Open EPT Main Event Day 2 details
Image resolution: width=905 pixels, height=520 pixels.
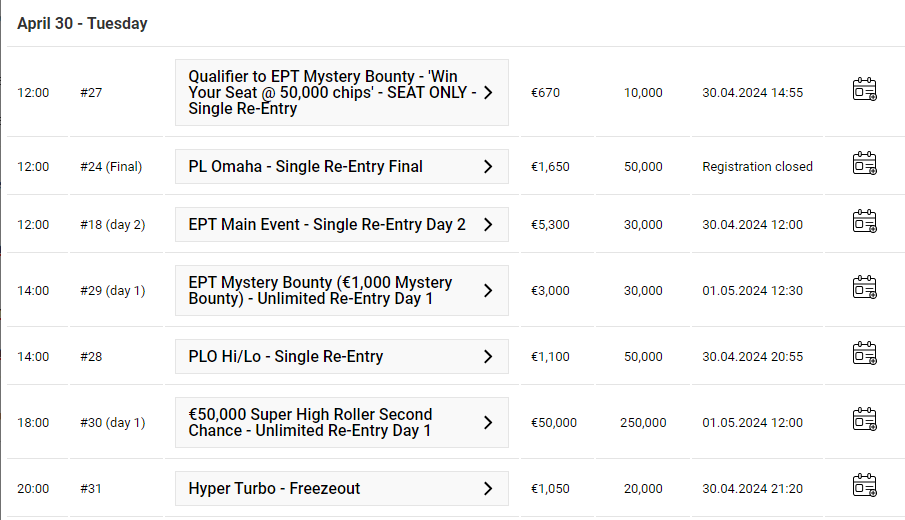[x=342, y=225]
